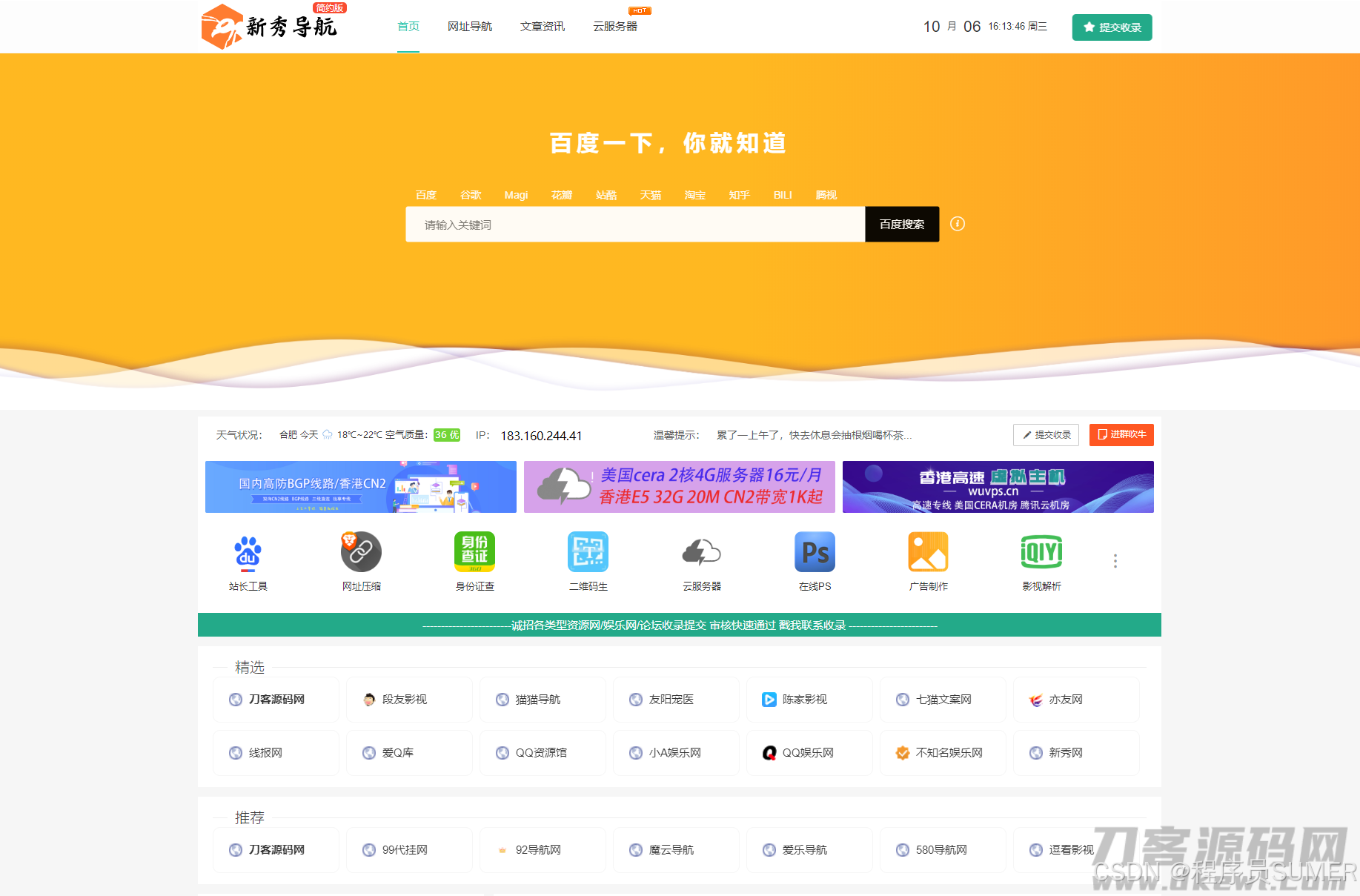The width and height of the screenshot is (1360, 896).
Task: Expand the three-dot more shortcuts menu
Action: click(1115, 561)
